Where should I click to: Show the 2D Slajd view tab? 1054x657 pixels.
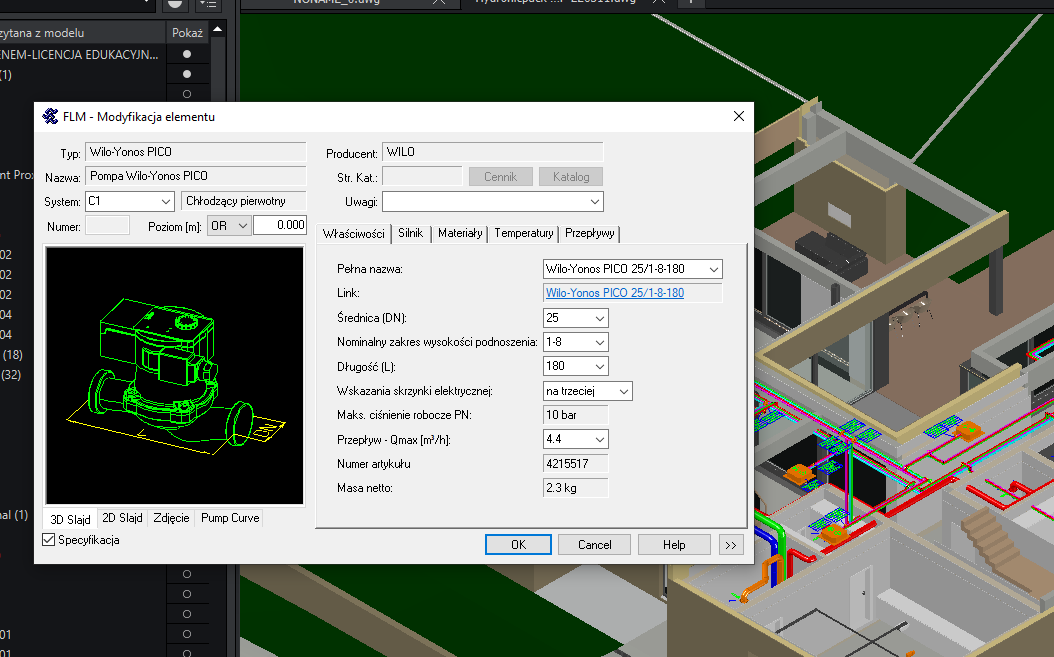pyautogui.click(x=122, y=518)
